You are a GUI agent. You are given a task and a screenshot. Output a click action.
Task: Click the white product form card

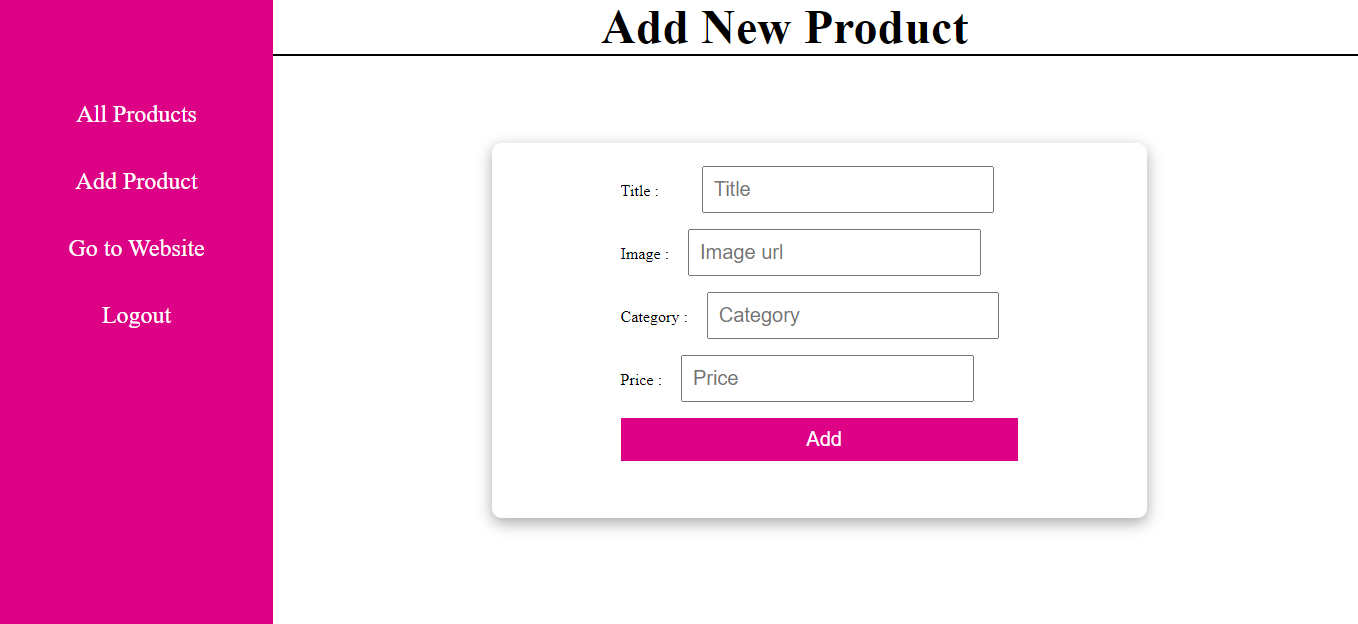(819, 490)
